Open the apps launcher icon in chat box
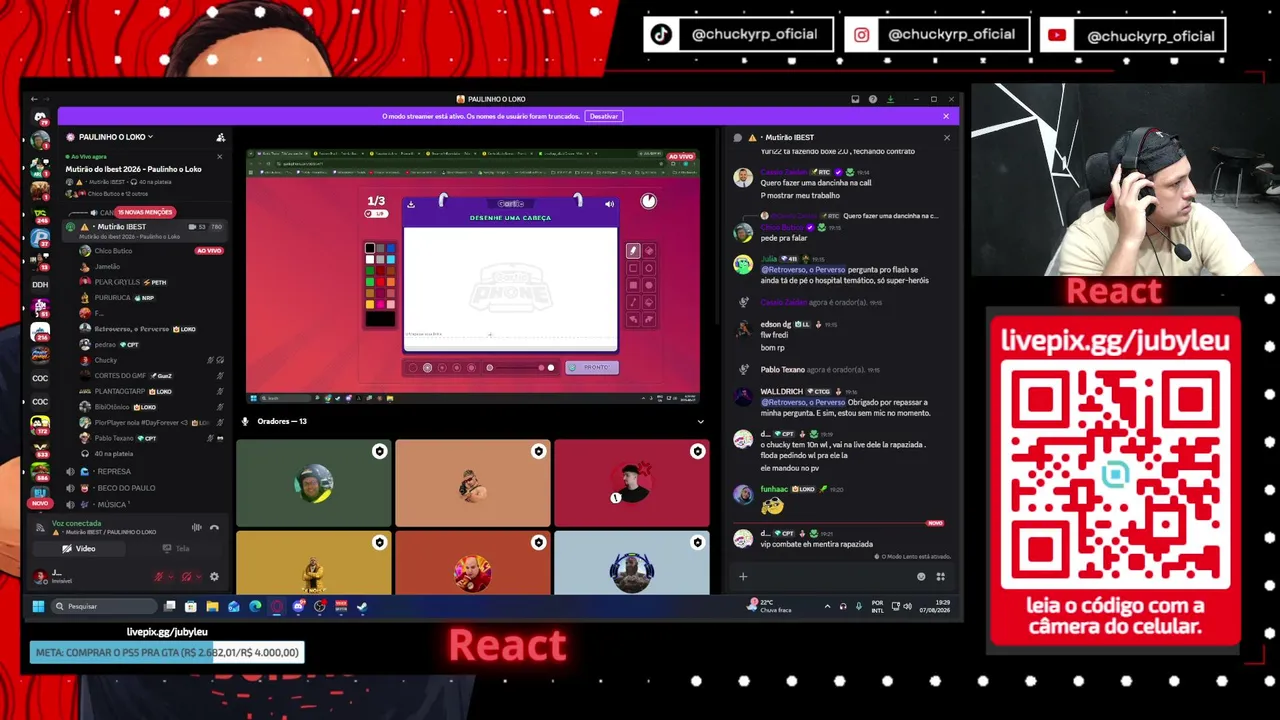Viewport: 1280px width, 720px height. tap(940, 576)
